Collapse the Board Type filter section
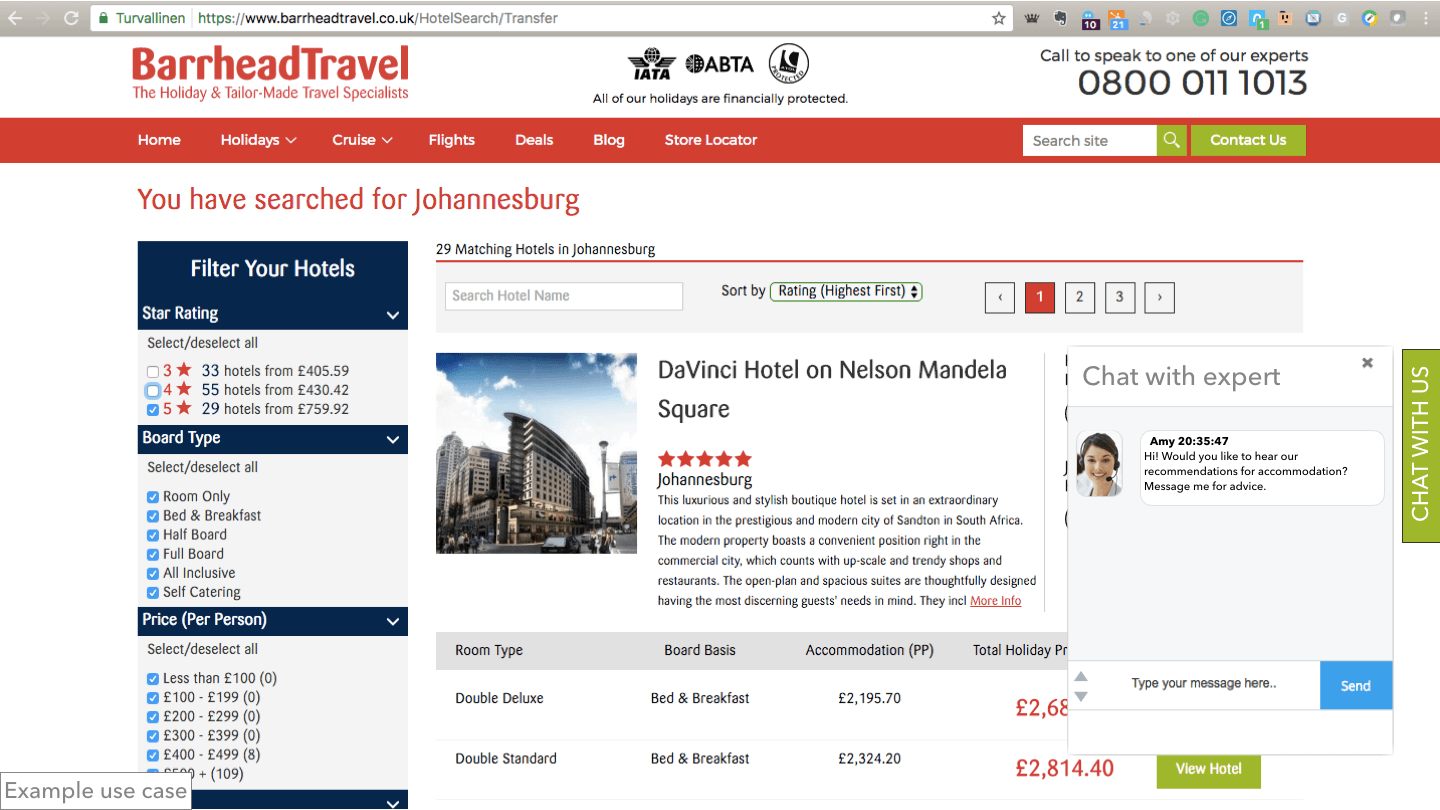Screen dimensions: 1440x810 (392, 439)
